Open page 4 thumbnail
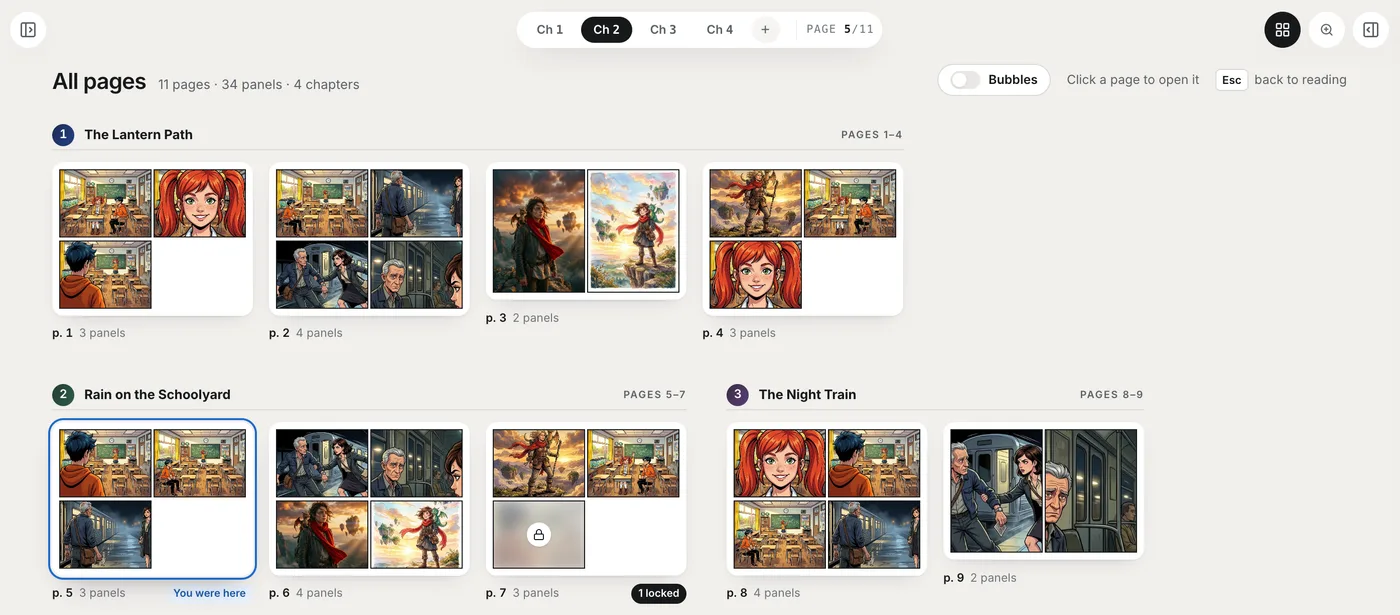The height and width of the screenshot is (615, 1400). (803, 239)
